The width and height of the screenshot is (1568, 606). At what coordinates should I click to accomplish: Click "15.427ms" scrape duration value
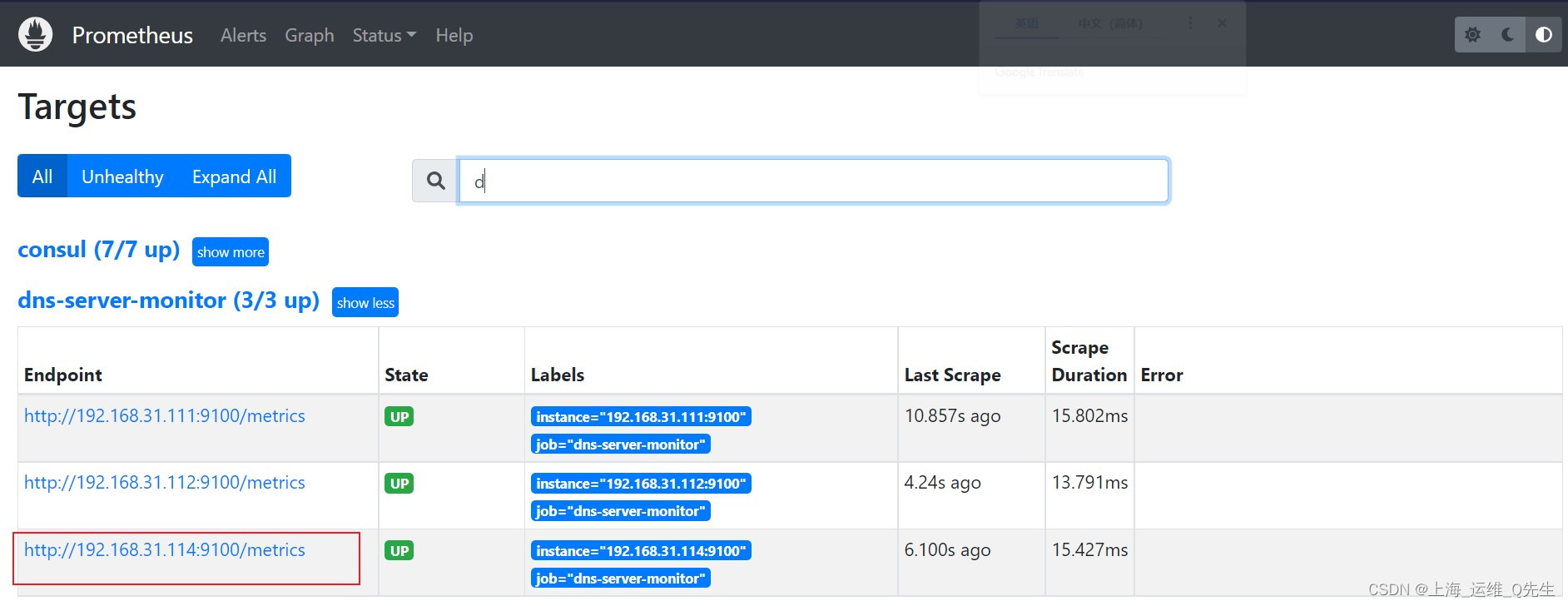coord(1090,550)
